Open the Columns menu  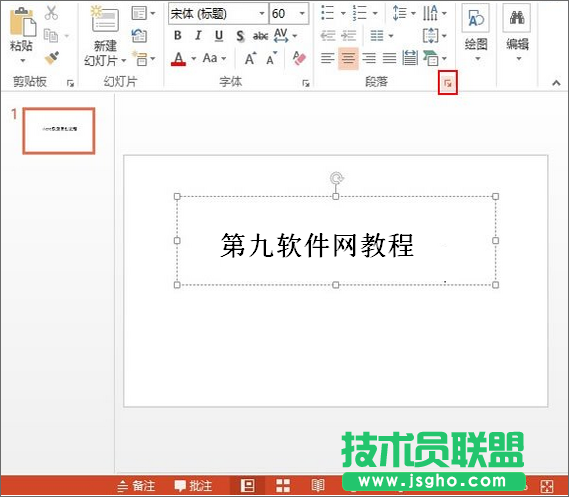[381, 36]
